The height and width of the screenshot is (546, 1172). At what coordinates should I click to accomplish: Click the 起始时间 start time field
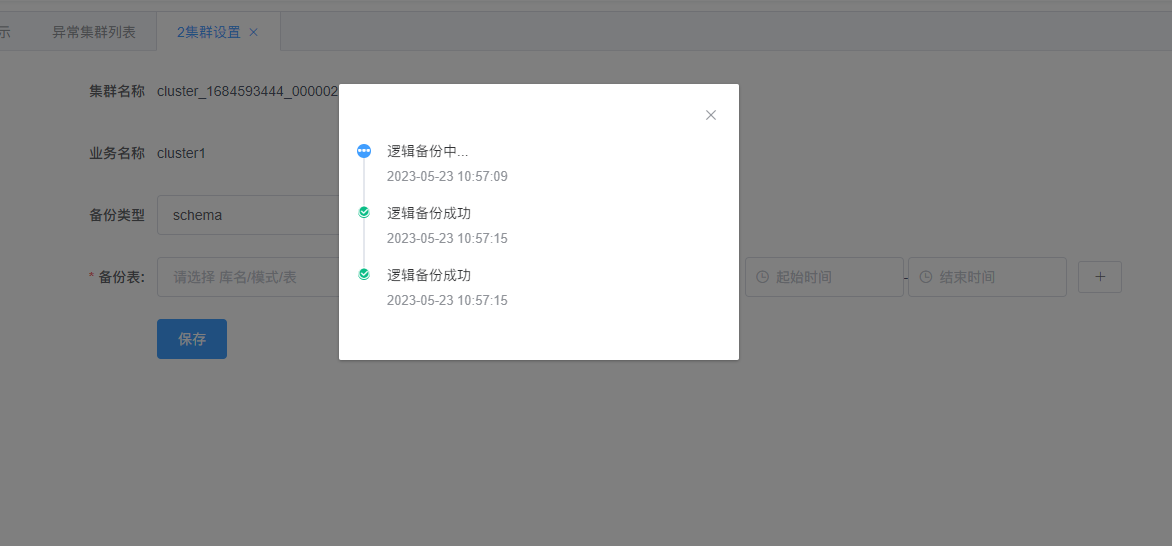(x=824, y=277)
